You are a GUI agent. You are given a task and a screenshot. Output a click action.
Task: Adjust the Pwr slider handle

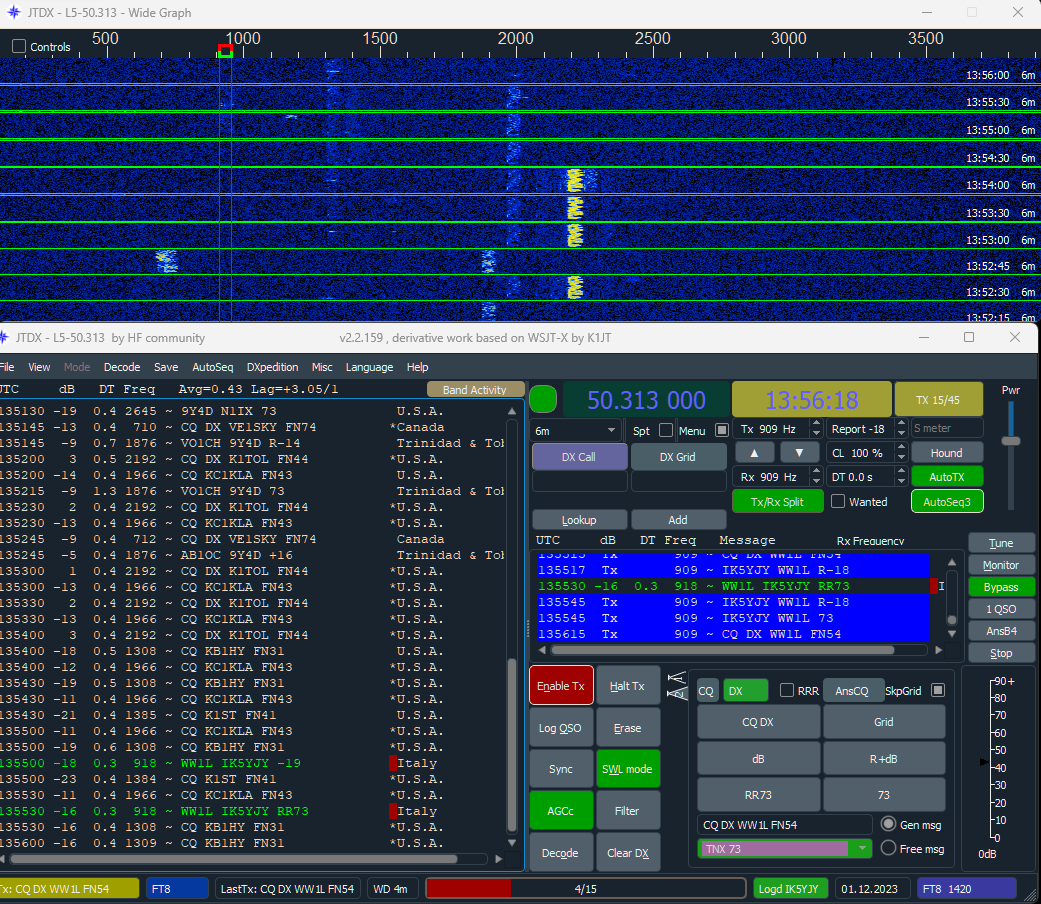[x=1010, y=441]
